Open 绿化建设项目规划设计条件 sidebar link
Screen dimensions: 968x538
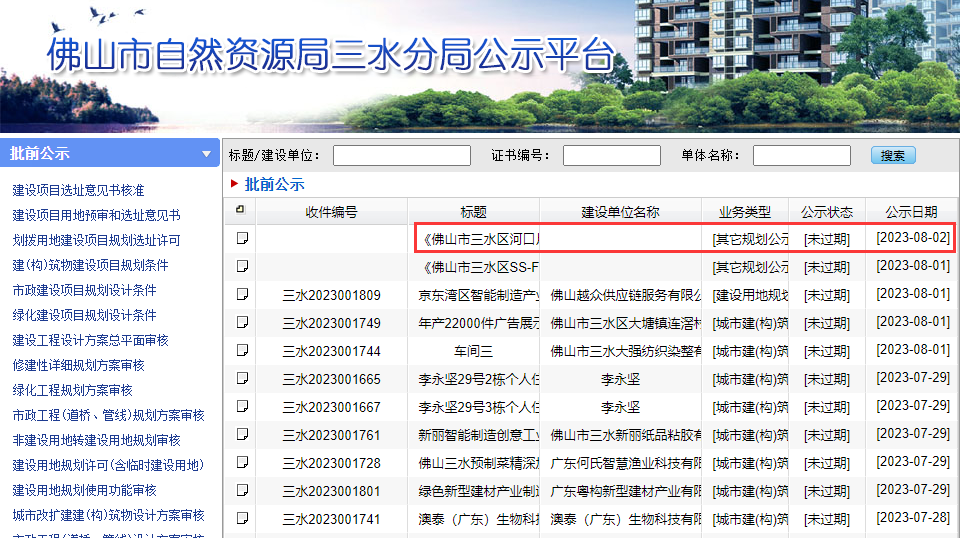[85, 316]
